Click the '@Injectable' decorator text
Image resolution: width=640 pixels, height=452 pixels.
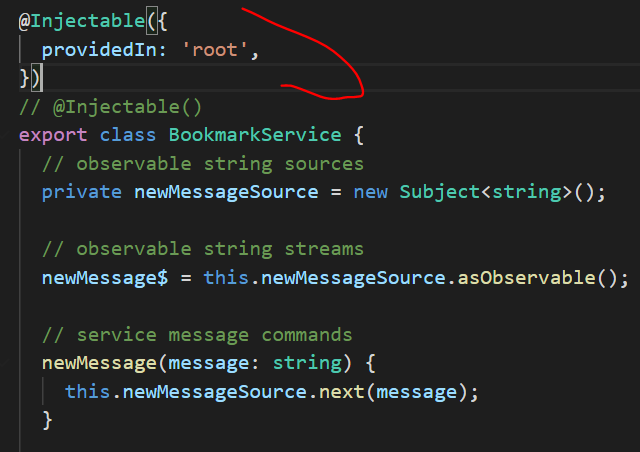pos(82,21)
